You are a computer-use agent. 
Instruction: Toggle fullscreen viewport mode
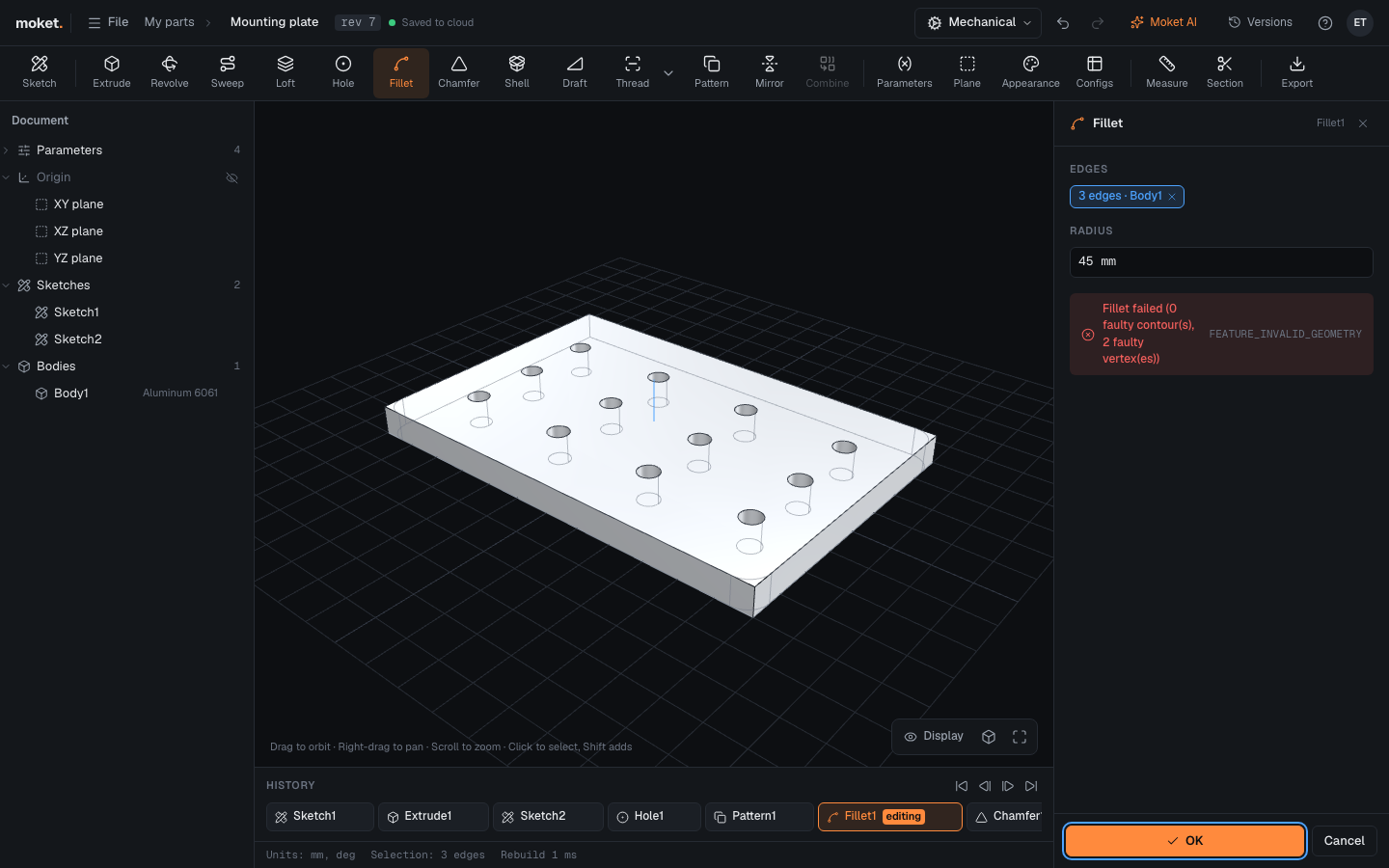(x=1020, y=737)
